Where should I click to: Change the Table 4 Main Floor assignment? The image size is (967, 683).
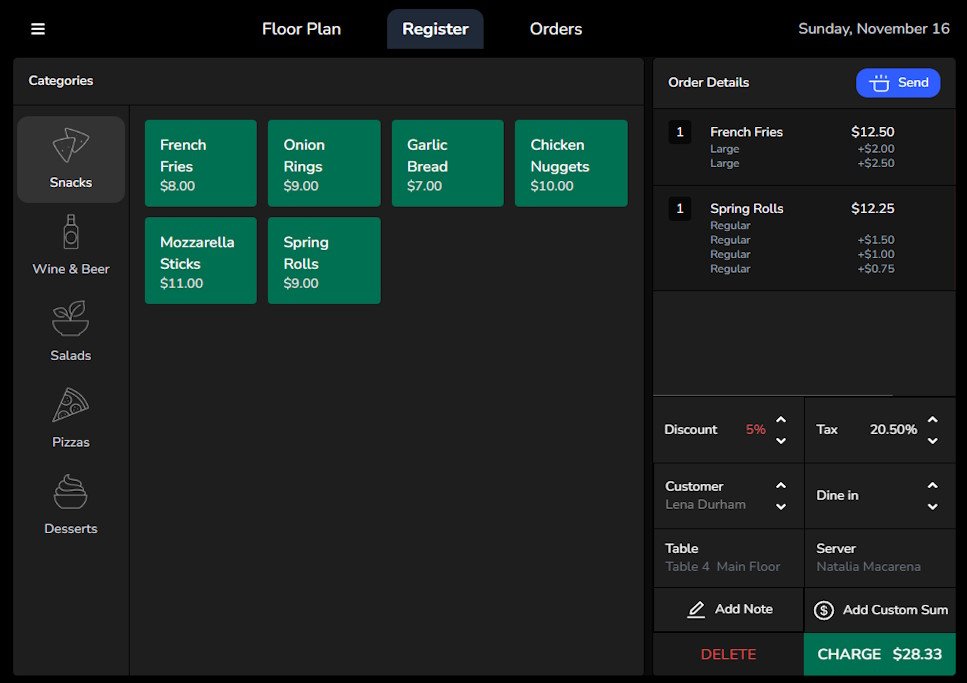(728, 557)
